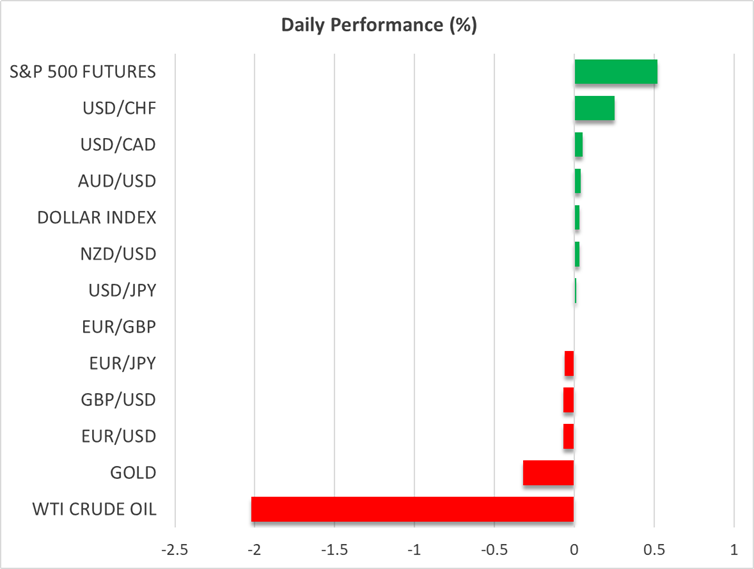Click the Daily Performance (%) chart title

click(377, 26)
